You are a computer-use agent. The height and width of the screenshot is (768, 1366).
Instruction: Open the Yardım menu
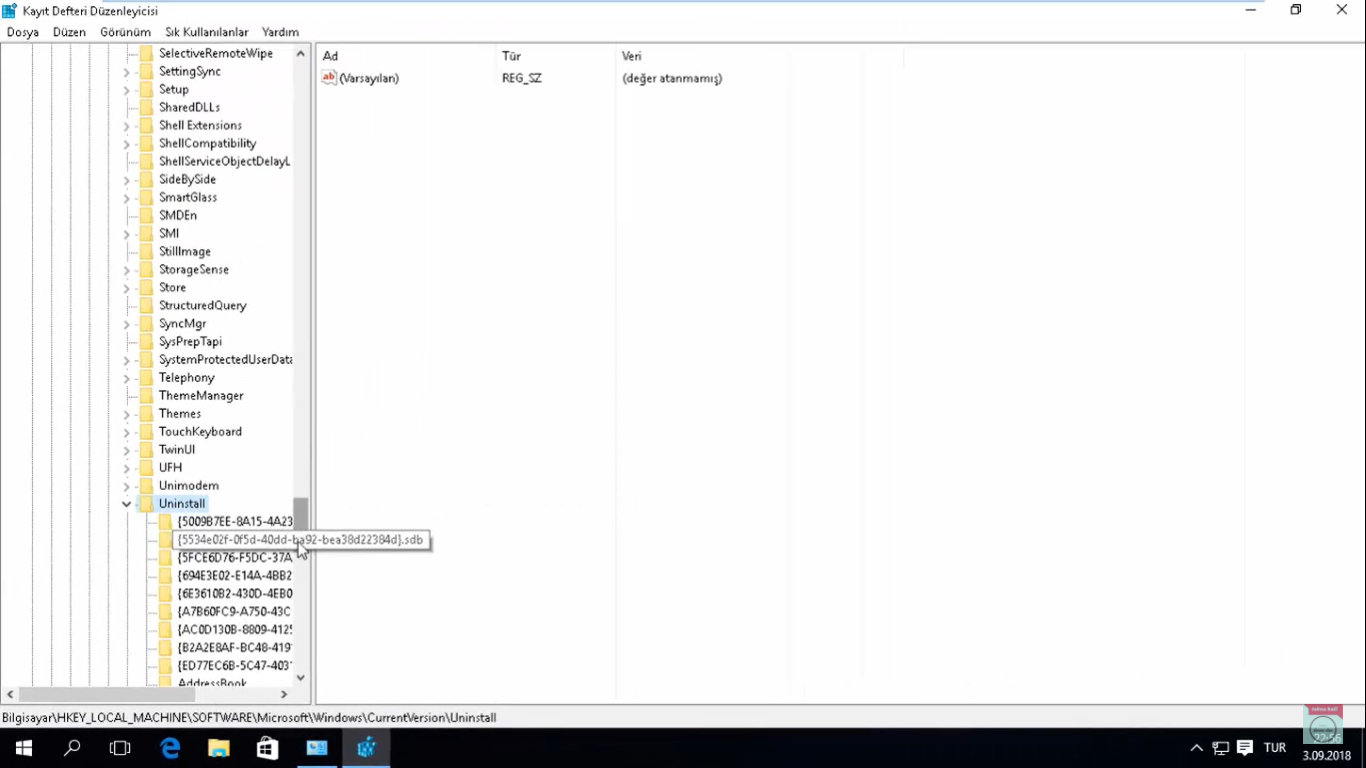(280, 32)
